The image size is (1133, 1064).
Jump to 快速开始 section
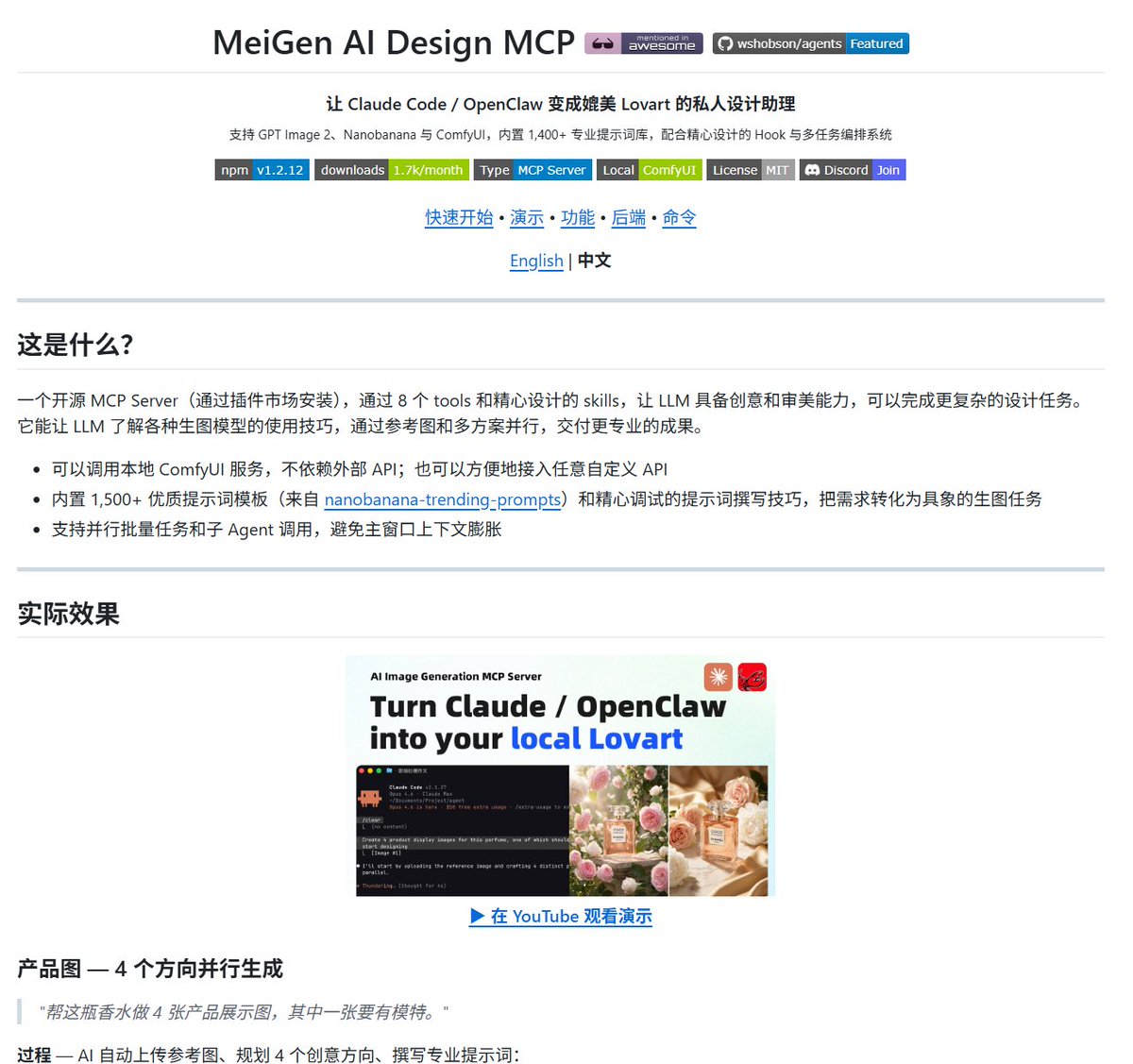click(459, 217)
